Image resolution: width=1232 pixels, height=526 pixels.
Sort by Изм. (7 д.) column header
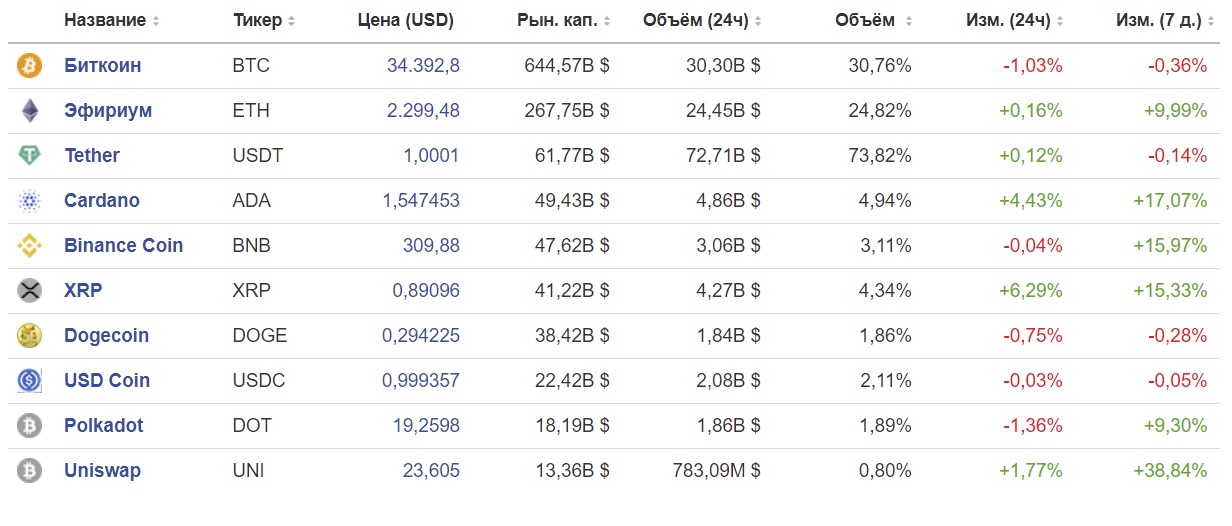pos(1161,21)
